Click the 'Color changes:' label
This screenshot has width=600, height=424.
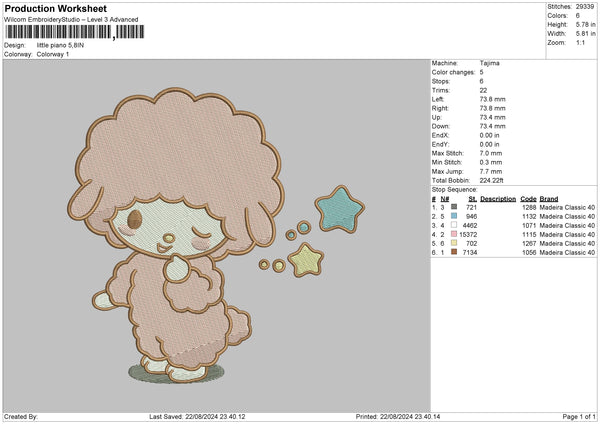point(453,72)
